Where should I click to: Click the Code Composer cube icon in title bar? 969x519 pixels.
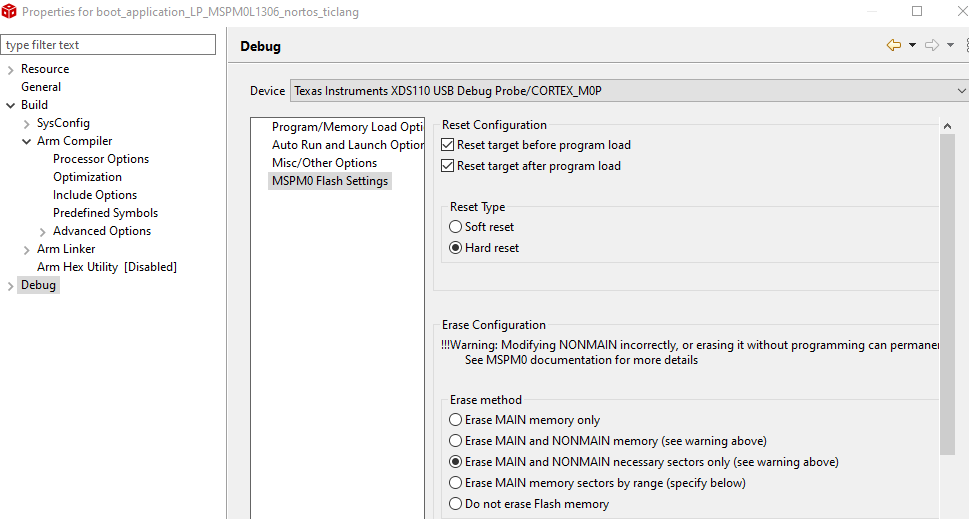click(x=10, y=12)
